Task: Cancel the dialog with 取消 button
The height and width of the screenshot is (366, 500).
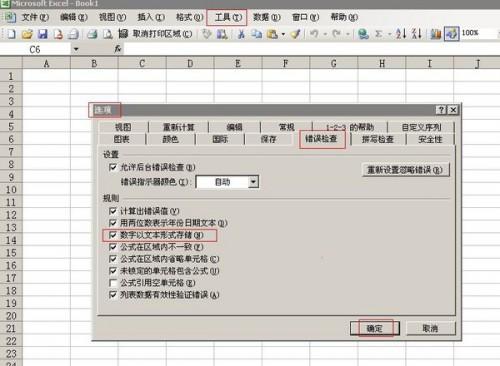Action: click(x=430, y=328)
